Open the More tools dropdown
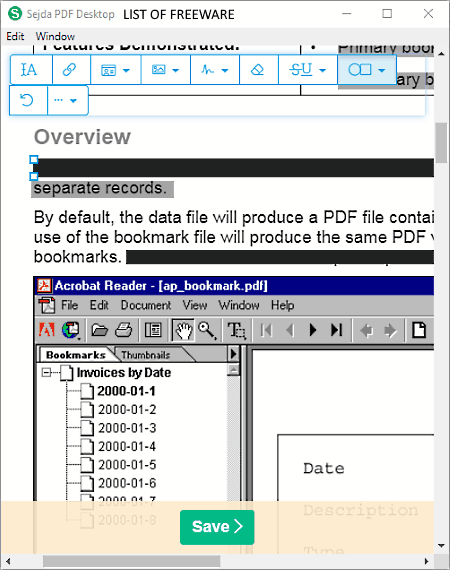The image size is (450, 570). 68,100
